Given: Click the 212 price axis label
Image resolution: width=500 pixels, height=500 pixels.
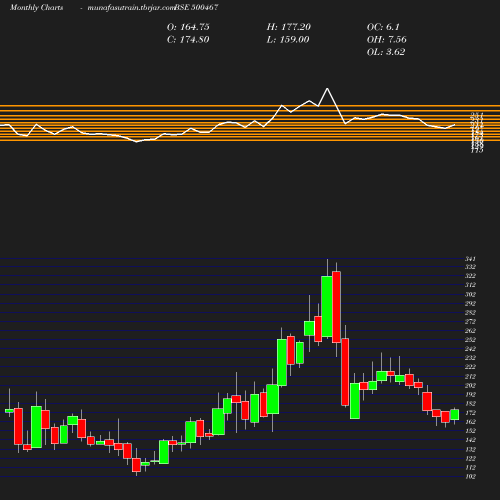Looking at the screenshot, I should (470, 377).
